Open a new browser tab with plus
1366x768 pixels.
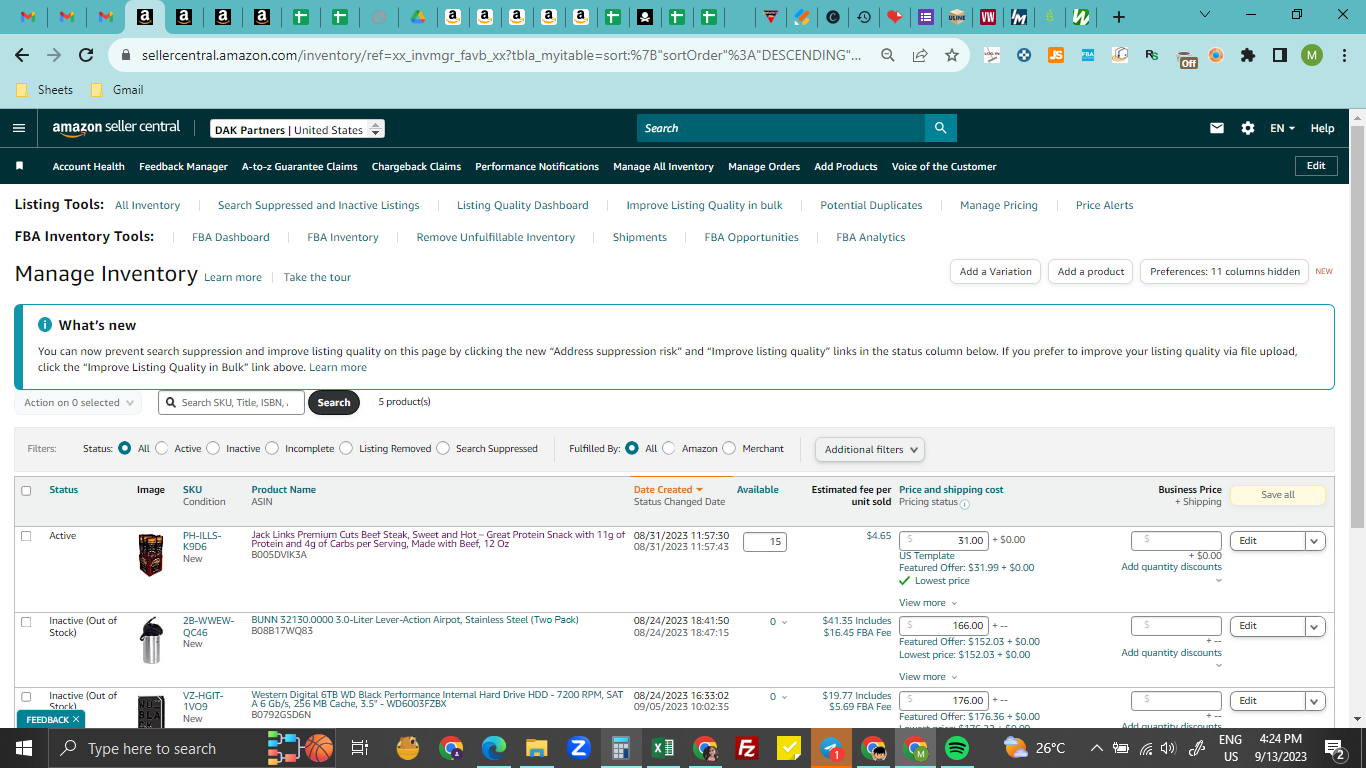coord(1119,17)
